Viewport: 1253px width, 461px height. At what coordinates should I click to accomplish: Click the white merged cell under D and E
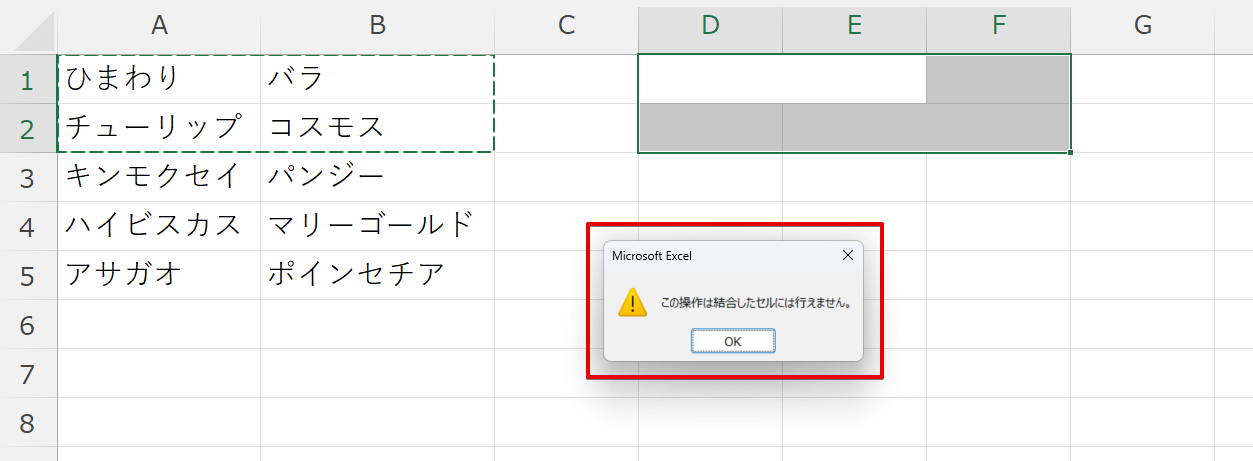coord(781,79)
